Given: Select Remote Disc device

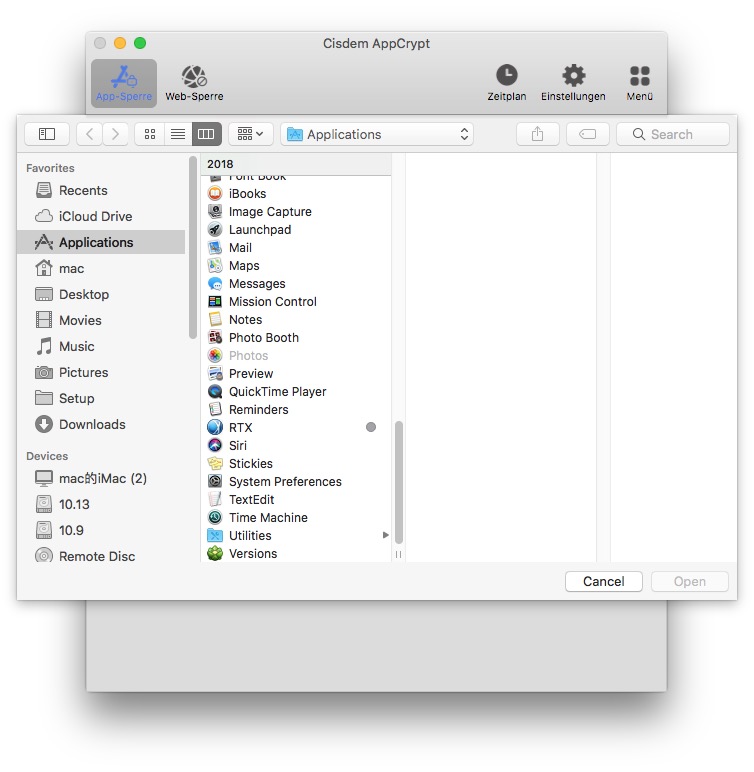Looking at the screenshot, I should coord(101,556).
